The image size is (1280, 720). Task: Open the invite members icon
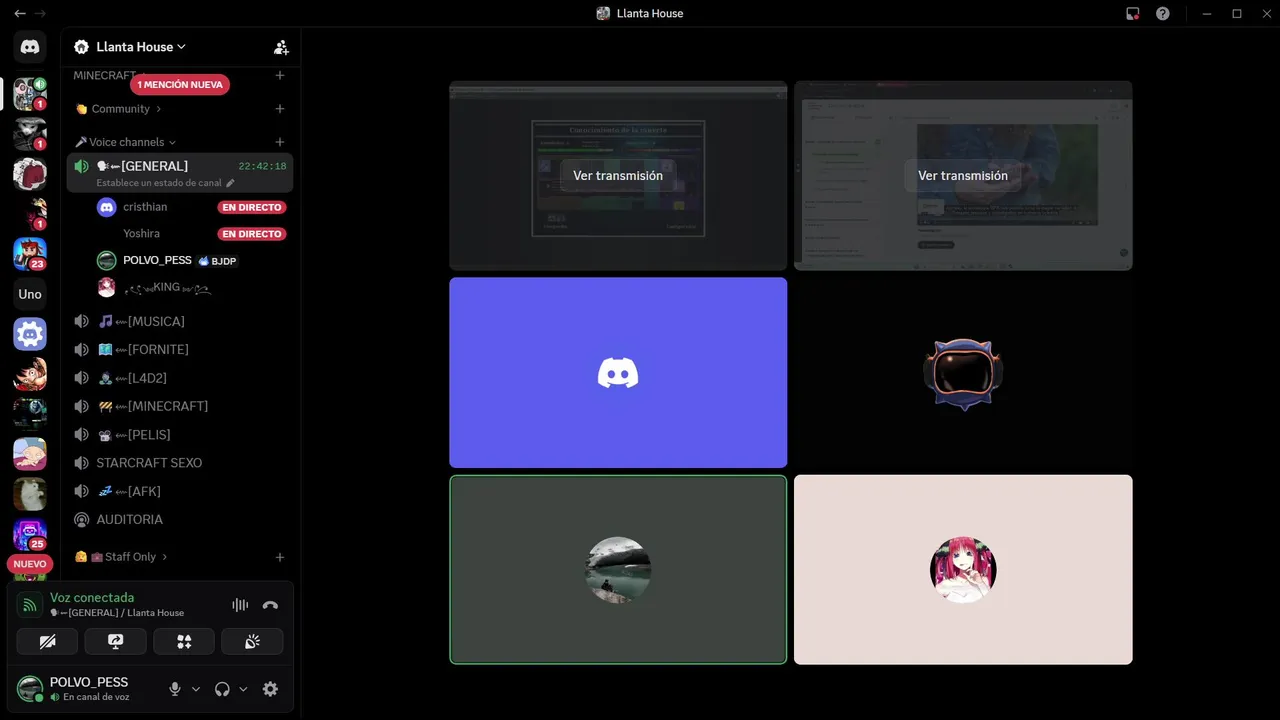pyautogui.click(x=281, y=47)
